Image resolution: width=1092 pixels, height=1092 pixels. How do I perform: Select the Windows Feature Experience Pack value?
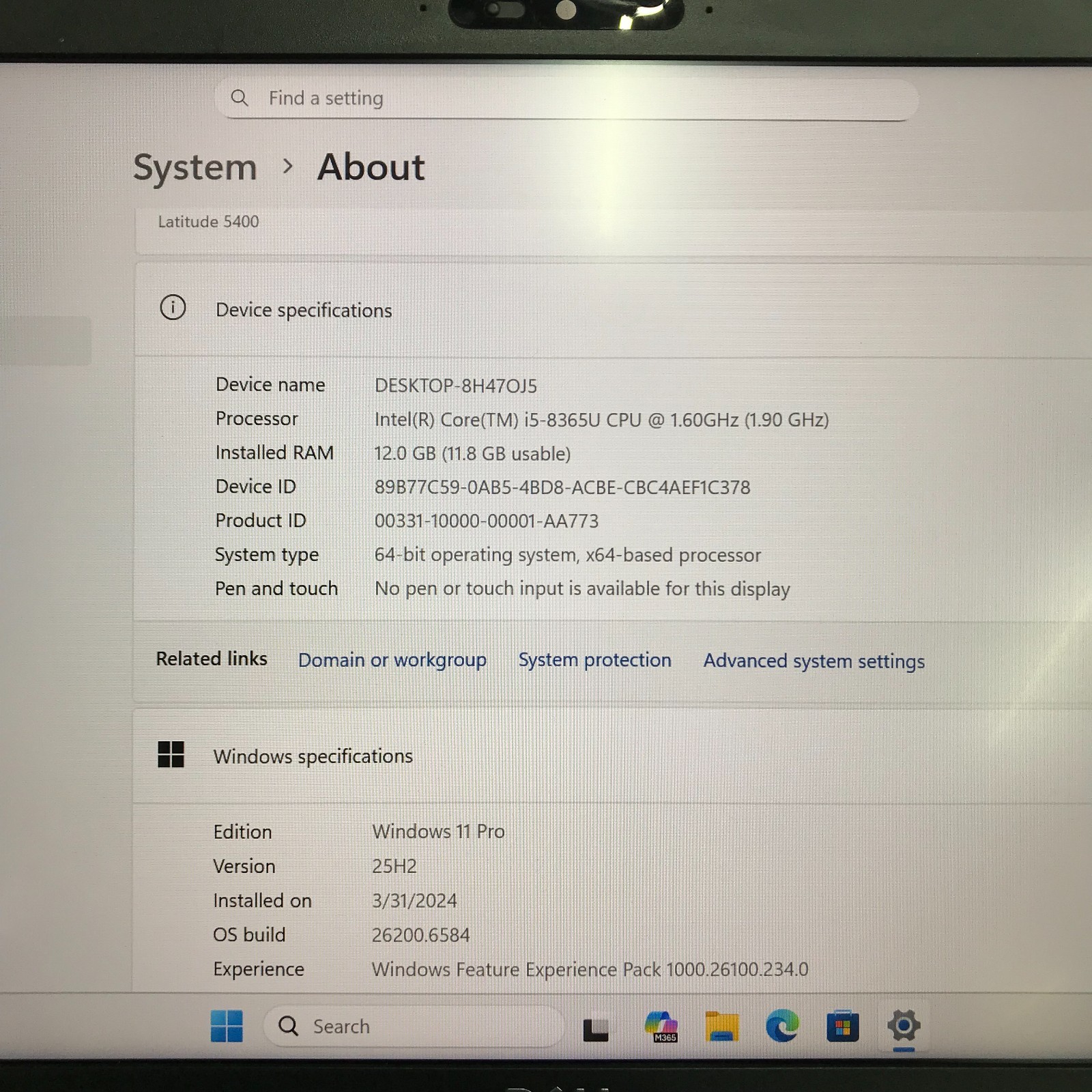[590, 970]
